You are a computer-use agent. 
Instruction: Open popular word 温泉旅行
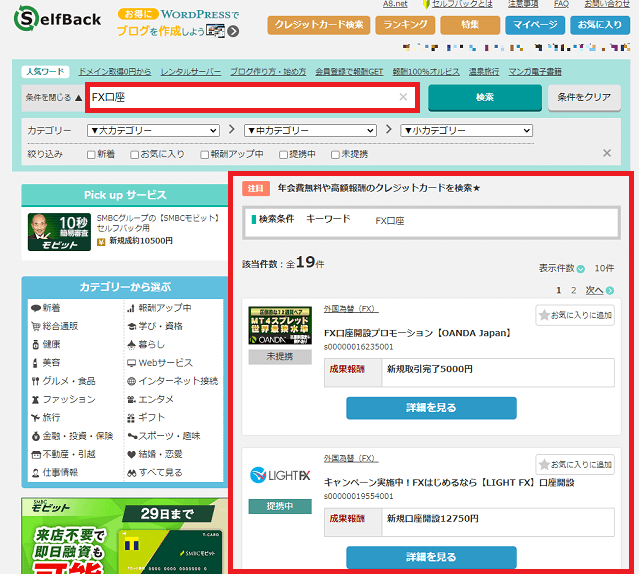484,72
